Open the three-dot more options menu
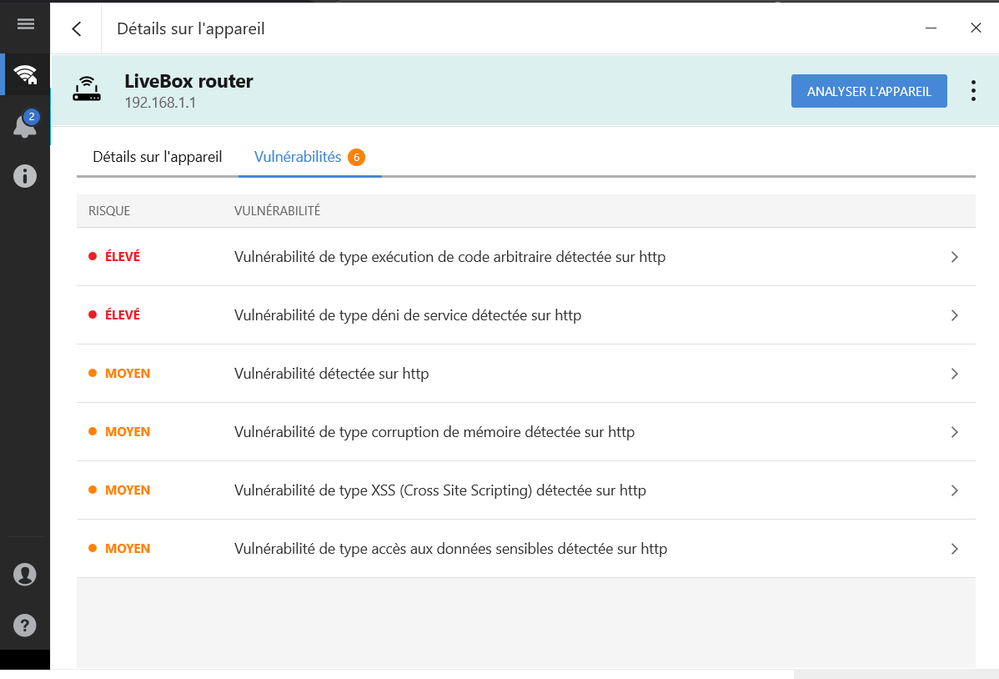The height and width of the screenshot is (679, 999). click(973, 91)
